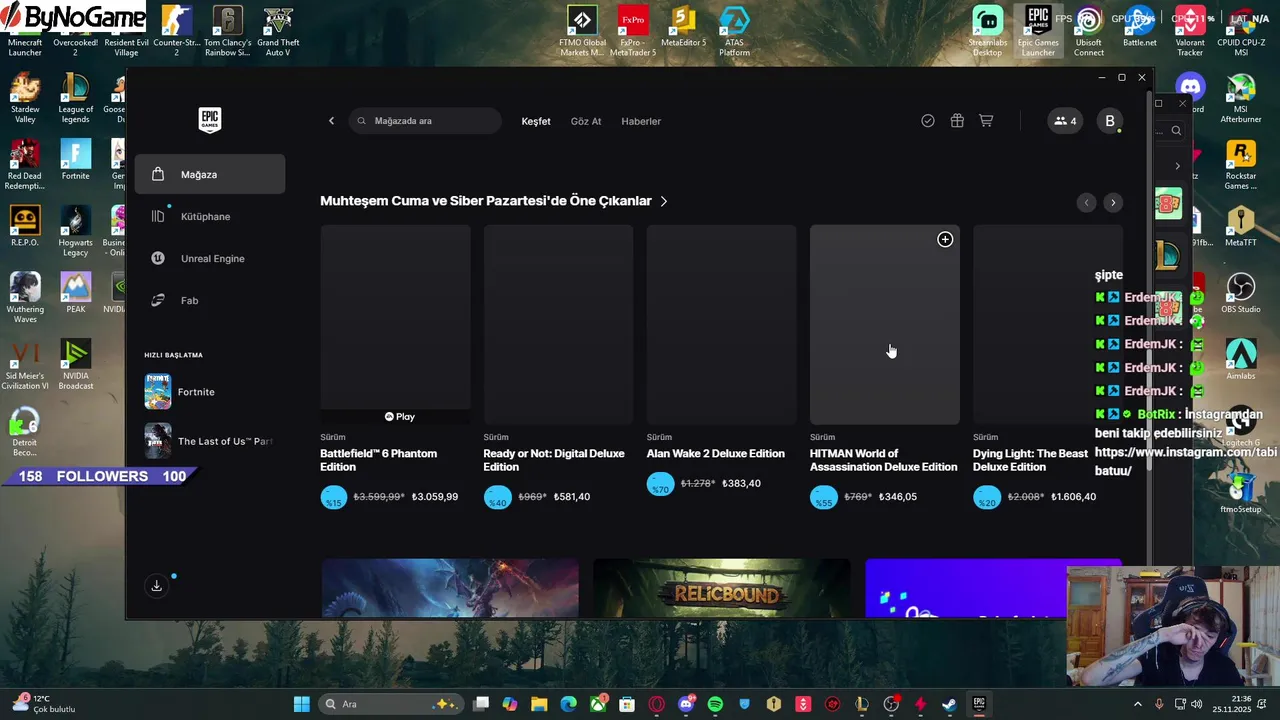Add HITMAN to wishlist with plus icon
Viewport: 1280px width, 720px height.
[x=945, y=239]
